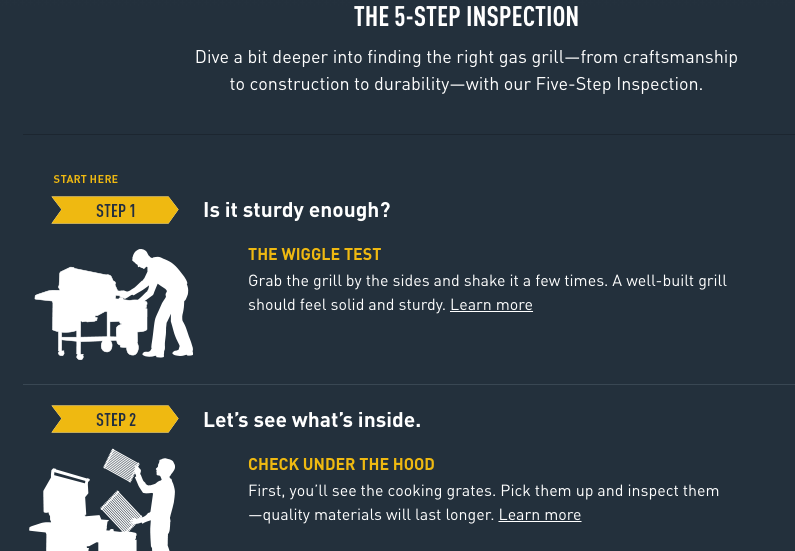This screenshot has width=795, height=551.
Task: Click the cooking grates description text
Action: click(483, 502)
